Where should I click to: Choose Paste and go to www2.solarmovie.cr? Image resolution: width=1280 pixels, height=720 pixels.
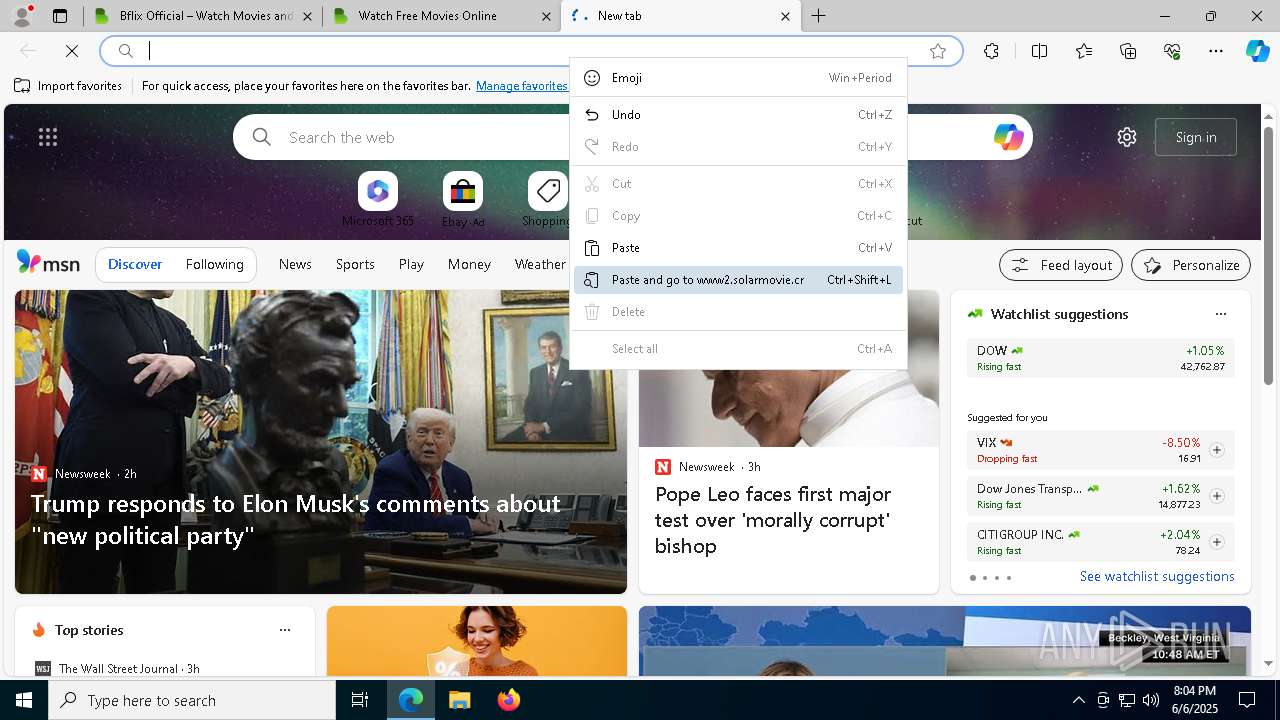[x=738, y=280]
